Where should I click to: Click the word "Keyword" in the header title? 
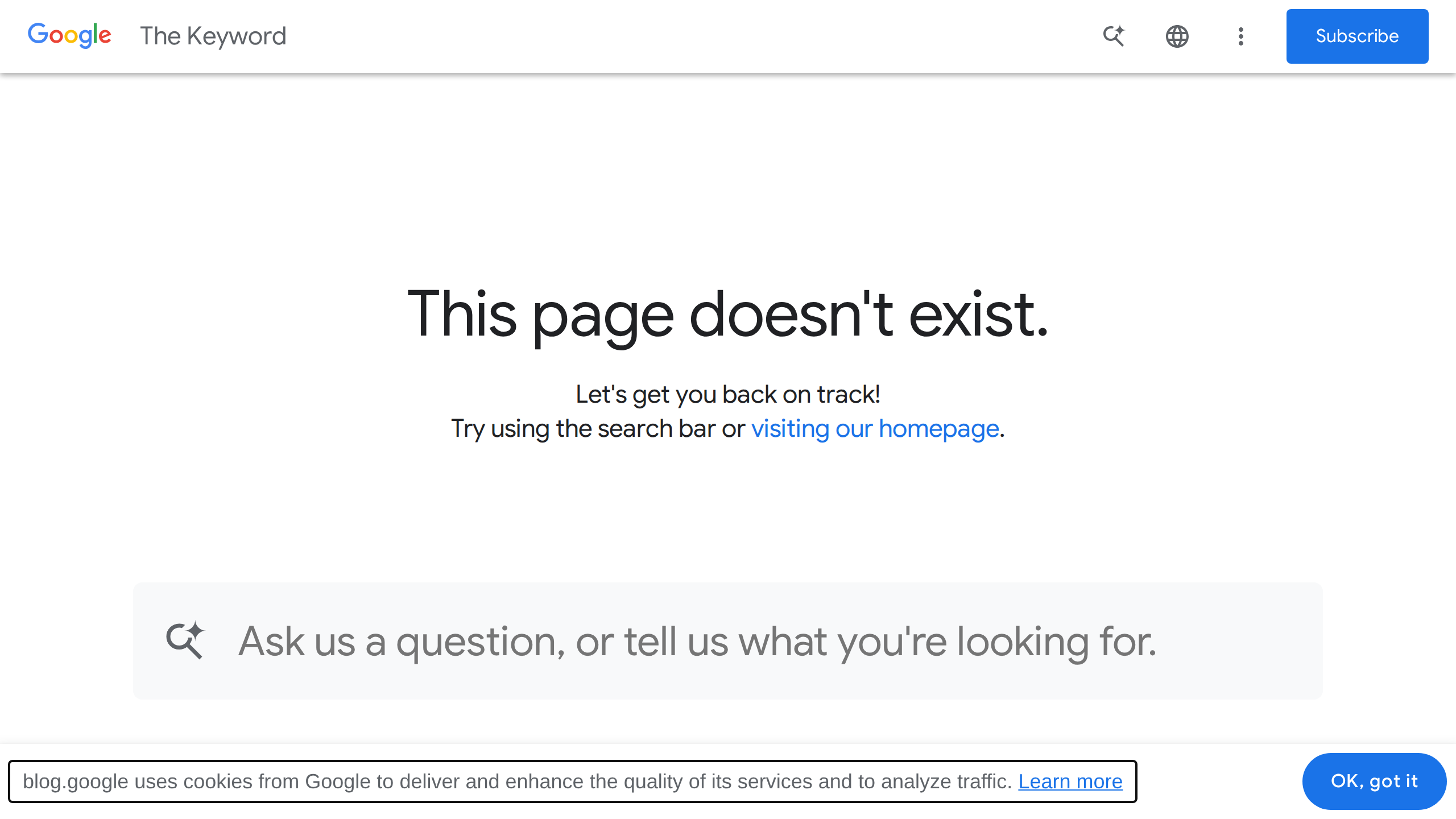[236, 36]
